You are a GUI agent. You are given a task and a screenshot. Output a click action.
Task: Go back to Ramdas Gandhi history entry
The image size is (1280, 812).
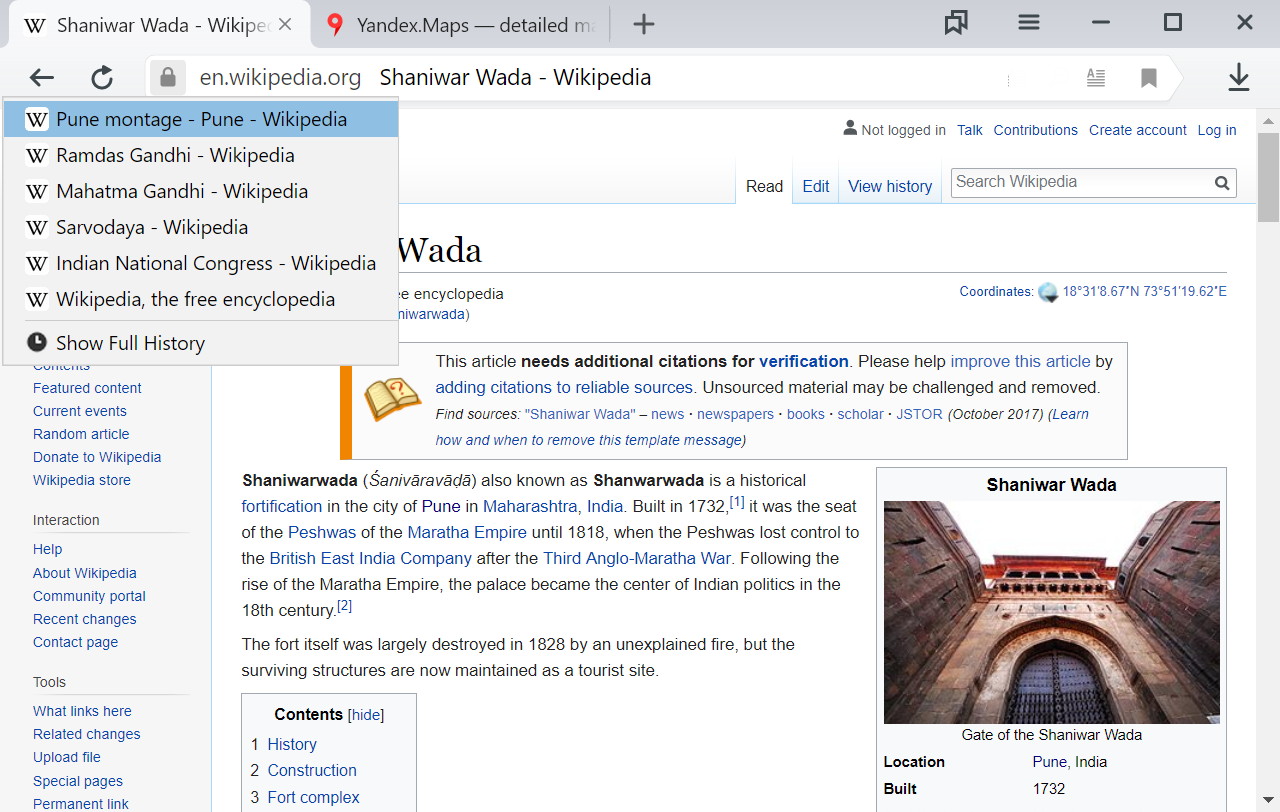201,155
